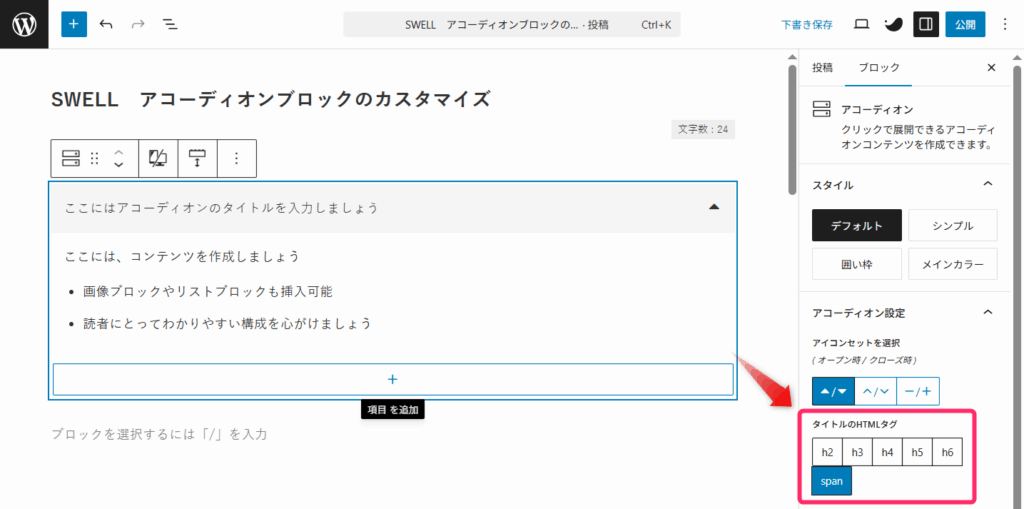Undo the last change

pos(106,25)
